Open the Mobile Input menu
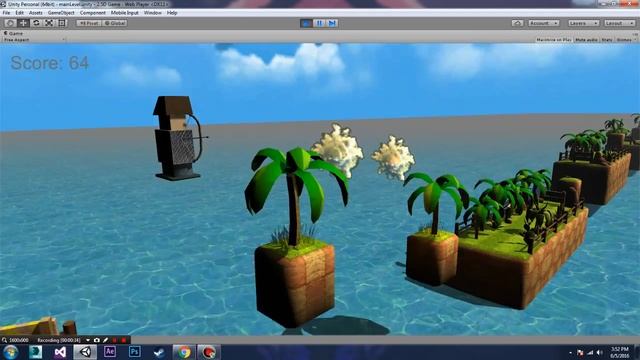The image size is (640, 360). pos(125,13)
